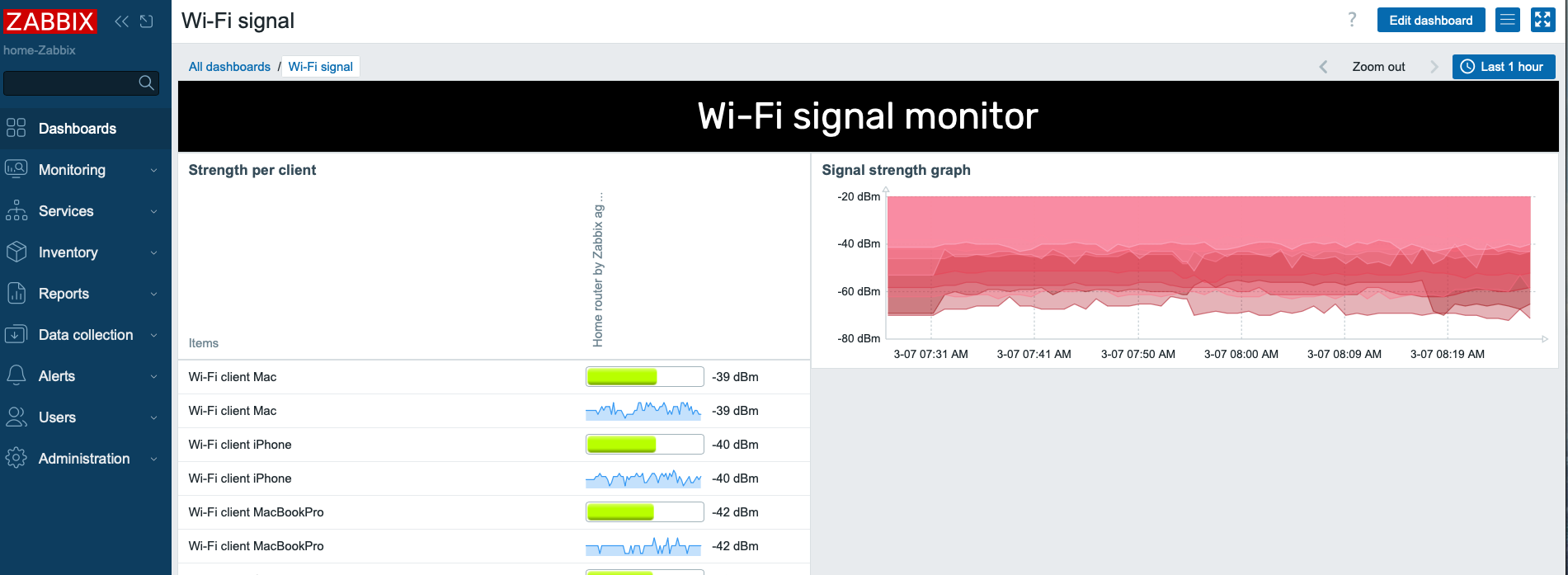Click the search magnifier icon
The image size is (1568, 575).
click(x=146, y=82)
